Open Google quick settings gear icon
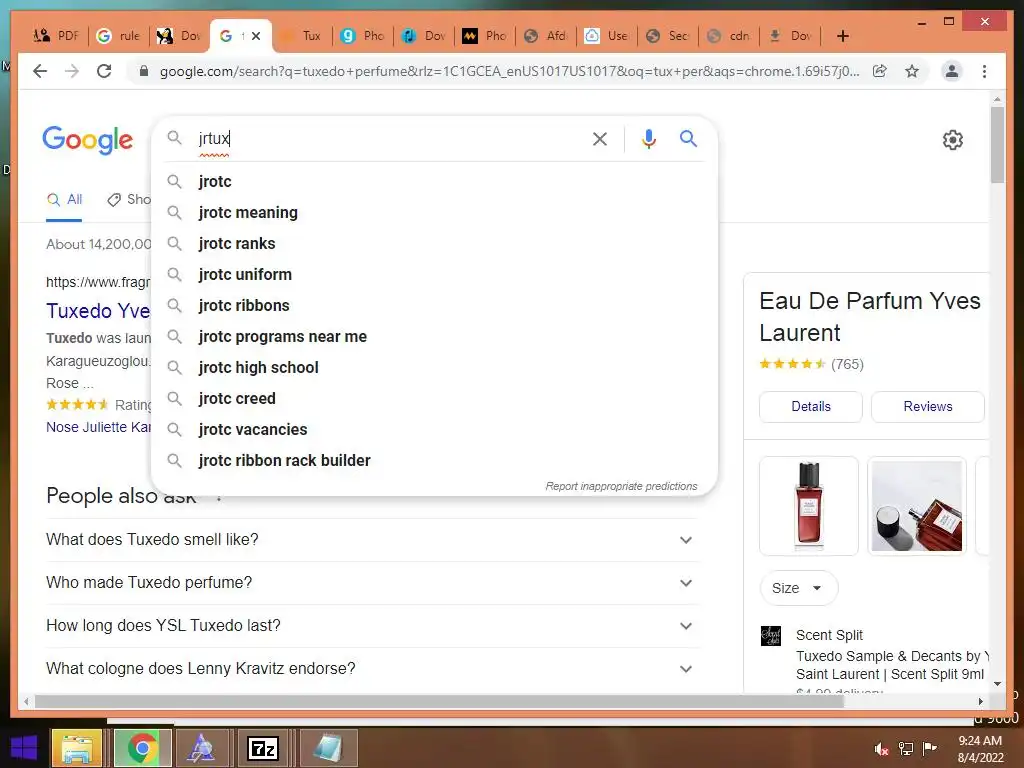 [953, 140]
